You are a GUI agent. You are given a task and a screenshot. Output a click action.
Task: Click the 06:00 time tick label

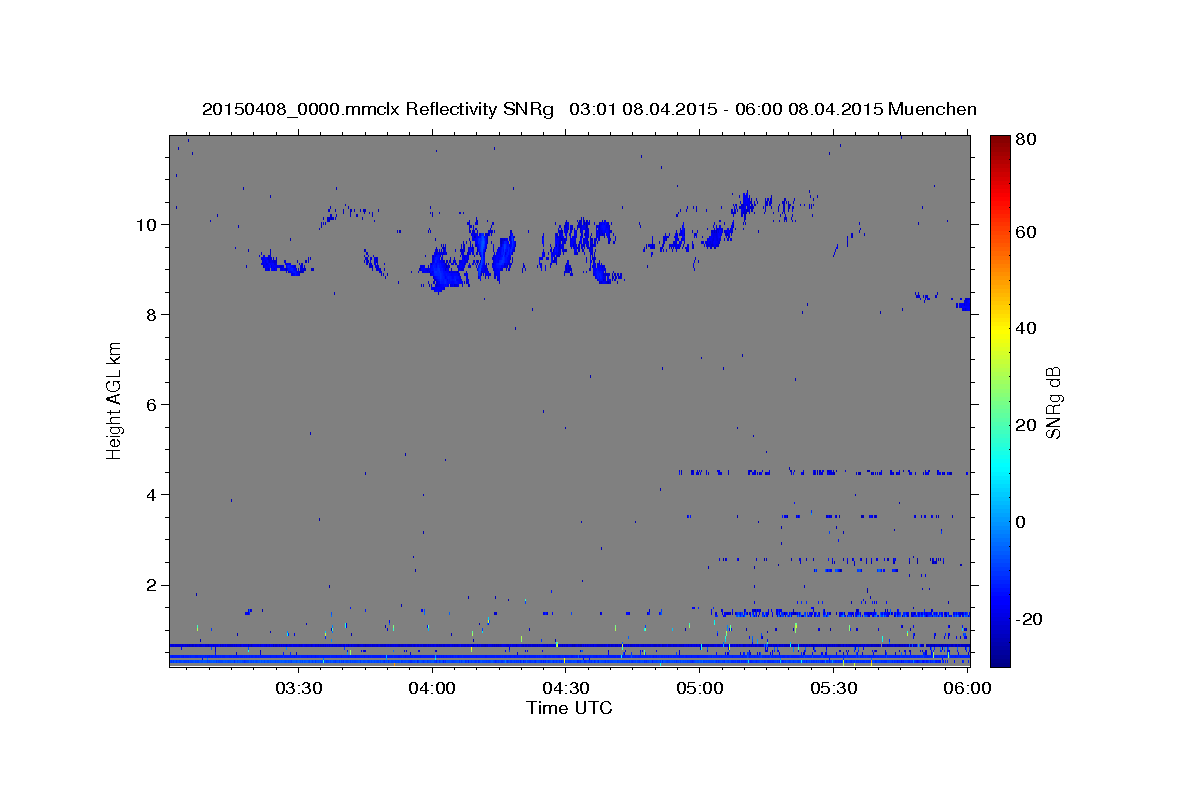click(968, 688)
